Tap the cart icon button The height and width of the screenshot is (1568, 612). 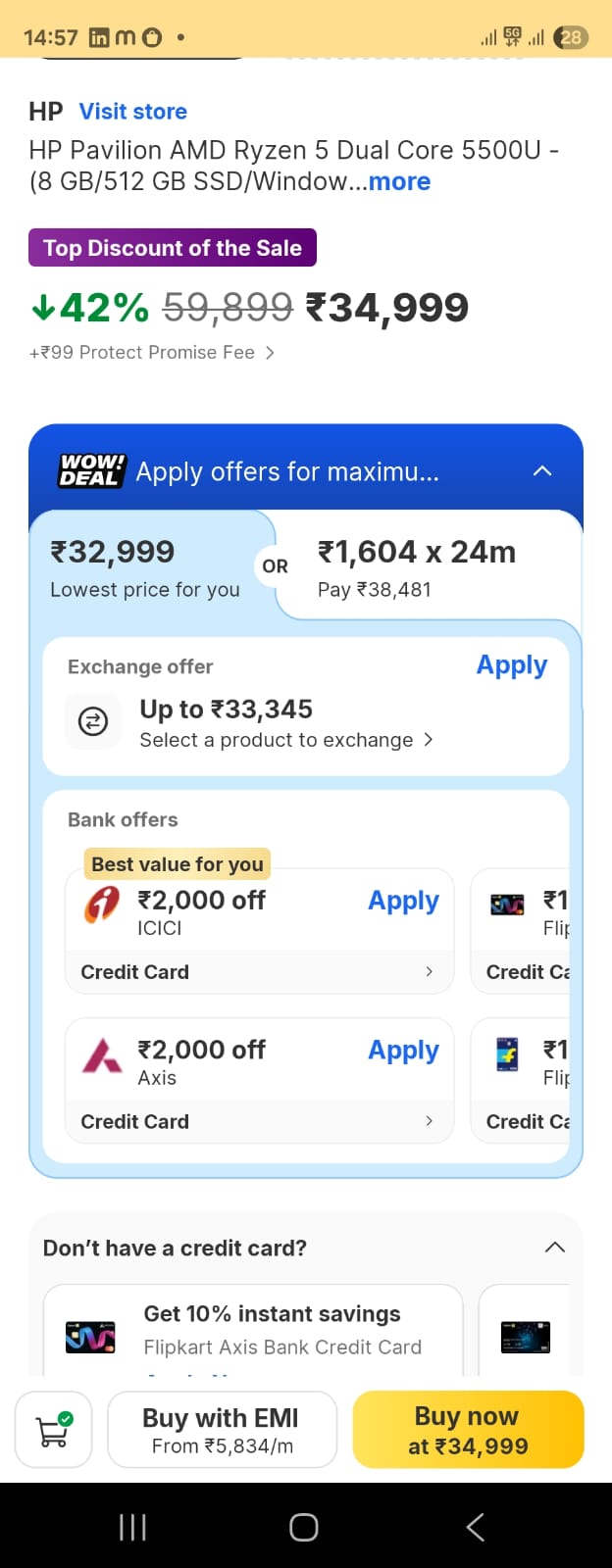(x=54, y=1430)
